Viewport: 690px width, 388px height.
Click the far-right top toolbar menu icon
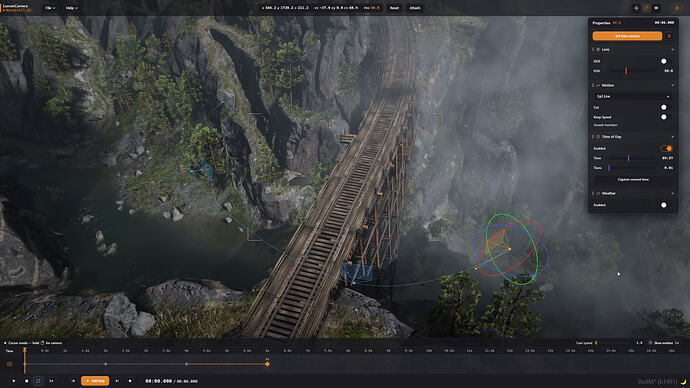[676, 8]
